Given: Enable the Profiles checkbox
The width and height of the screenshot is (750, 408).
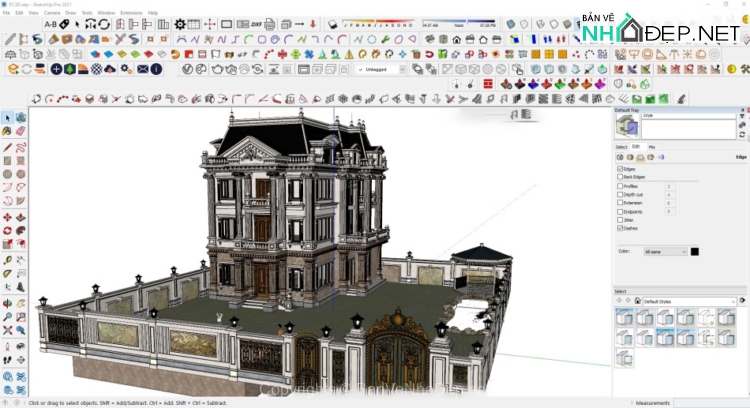Looking at the screenshot, I should [x=620, y=185].
